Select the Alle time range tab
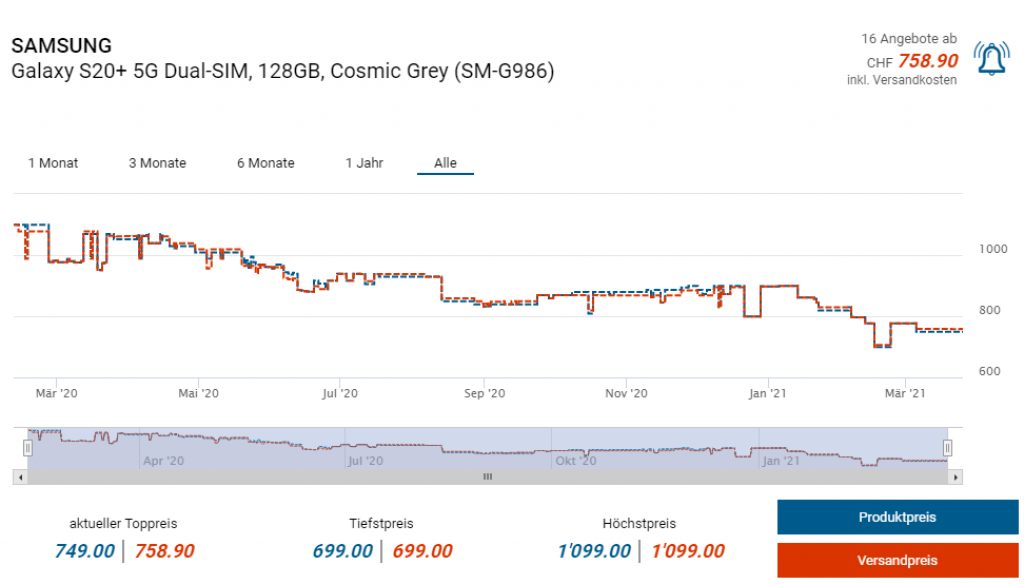 point(445,163)
